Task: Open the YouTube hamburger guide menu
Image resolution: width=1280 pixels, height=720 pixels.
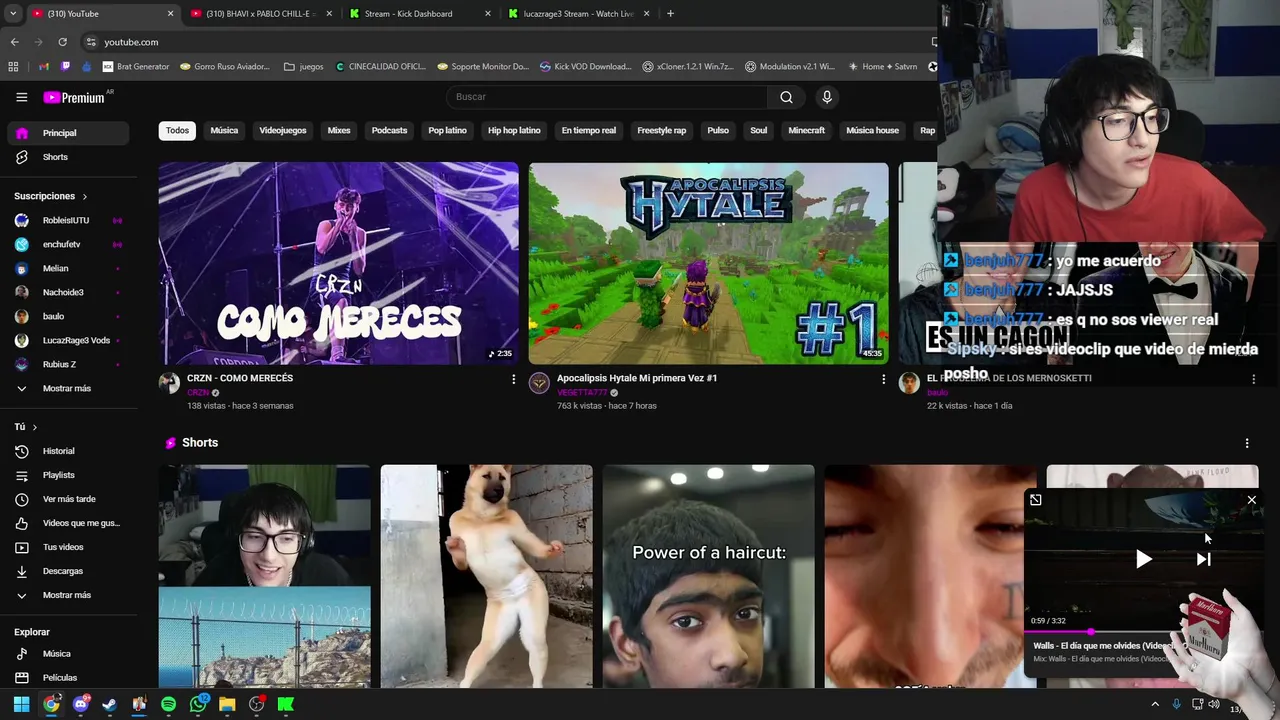Action: 21,97
